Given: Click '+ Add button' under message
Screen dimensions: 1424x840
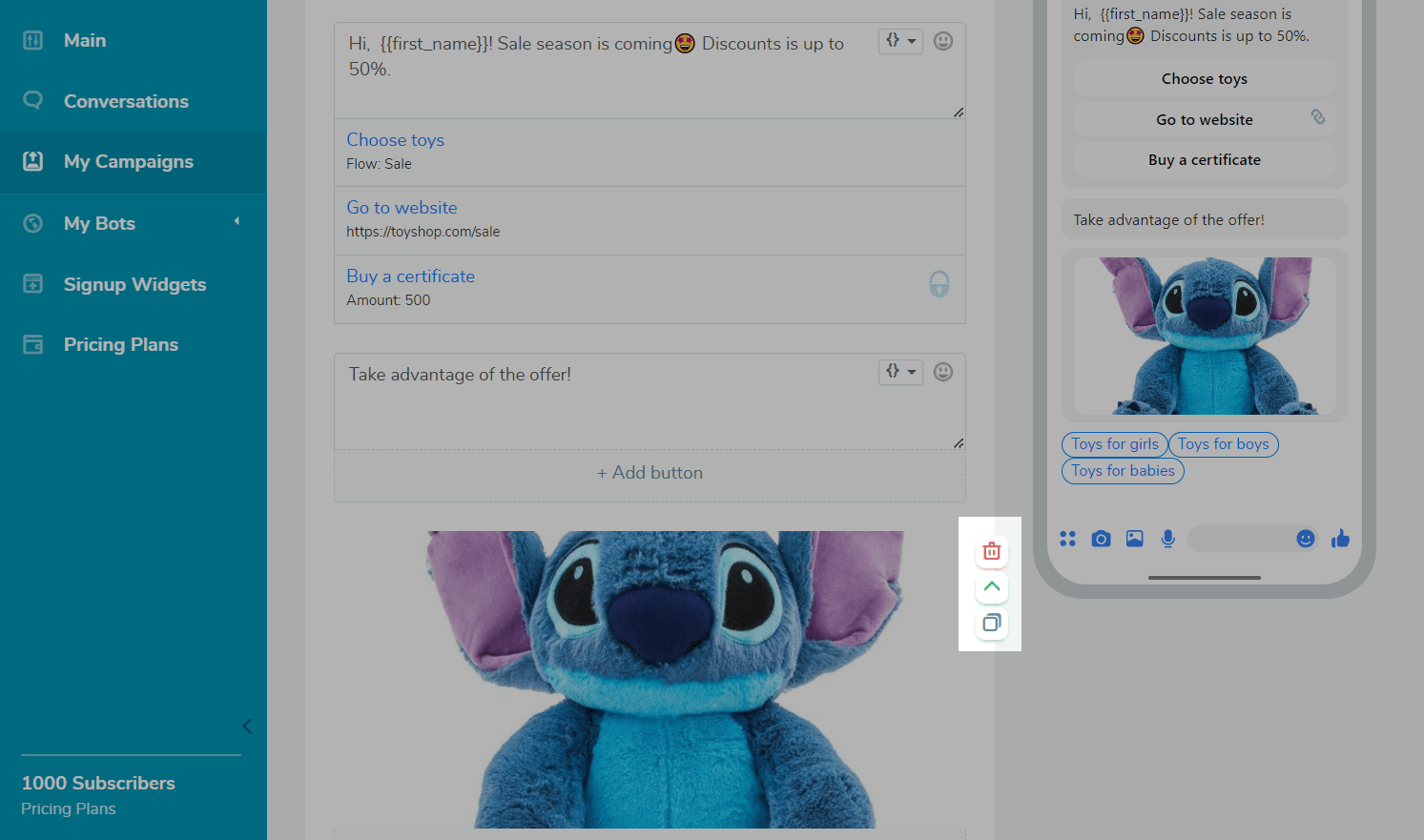Looking at the screenshot, I should (650, 473).
